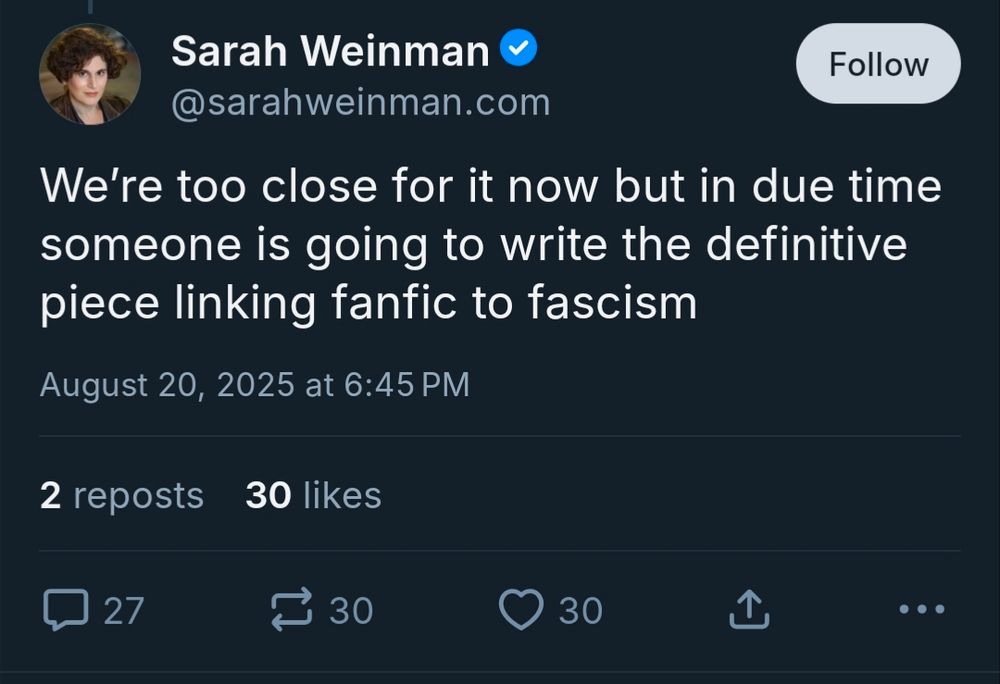Toggle repost status for the post
The width and height of the screenshot is (1000, 684).
[290, 608]
